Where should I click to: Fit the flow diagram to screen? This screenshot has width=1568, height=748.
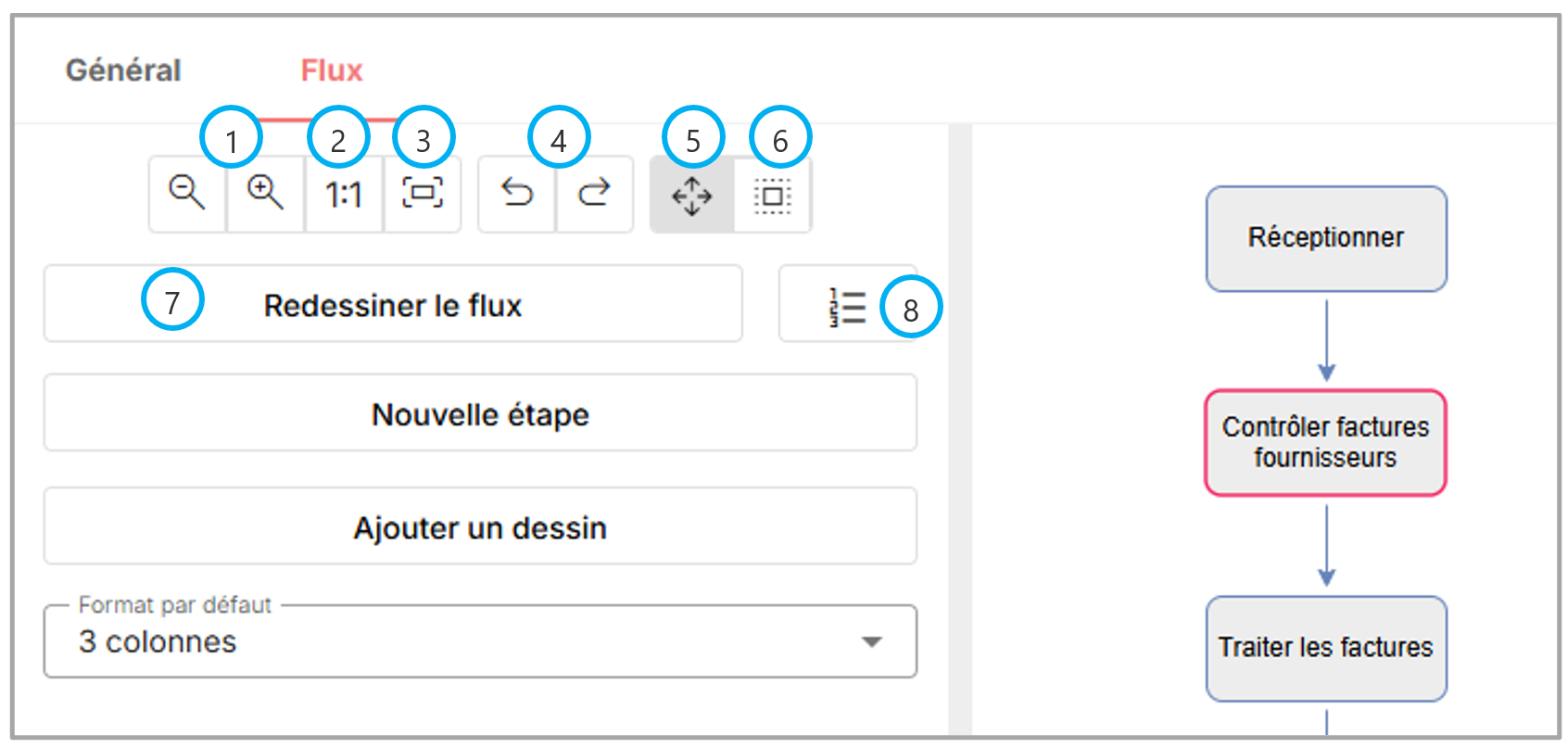pyautogui.click(x=423, y=194)
